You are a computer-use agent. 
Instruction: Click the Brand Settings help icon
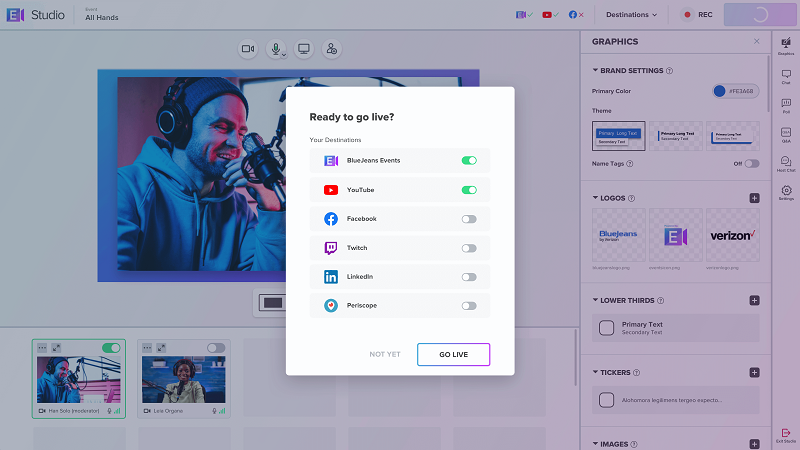coord(669,71)
